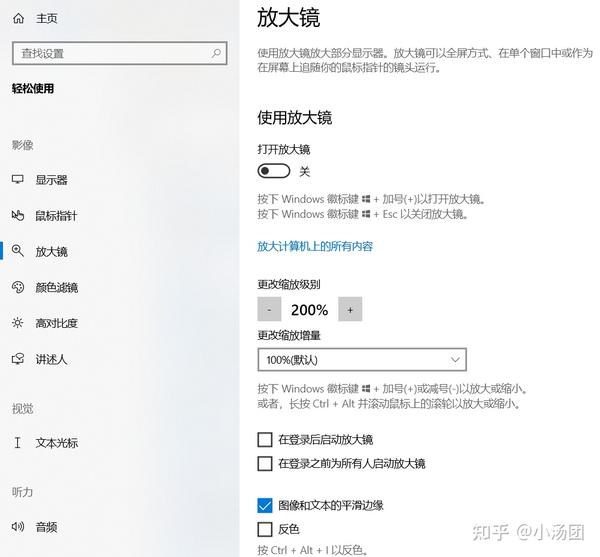Image resolution: width=600 pixels, height=557 pixels.
Task: Check 在登录后启动放大镜 checkbox
Action: point(265,440)
